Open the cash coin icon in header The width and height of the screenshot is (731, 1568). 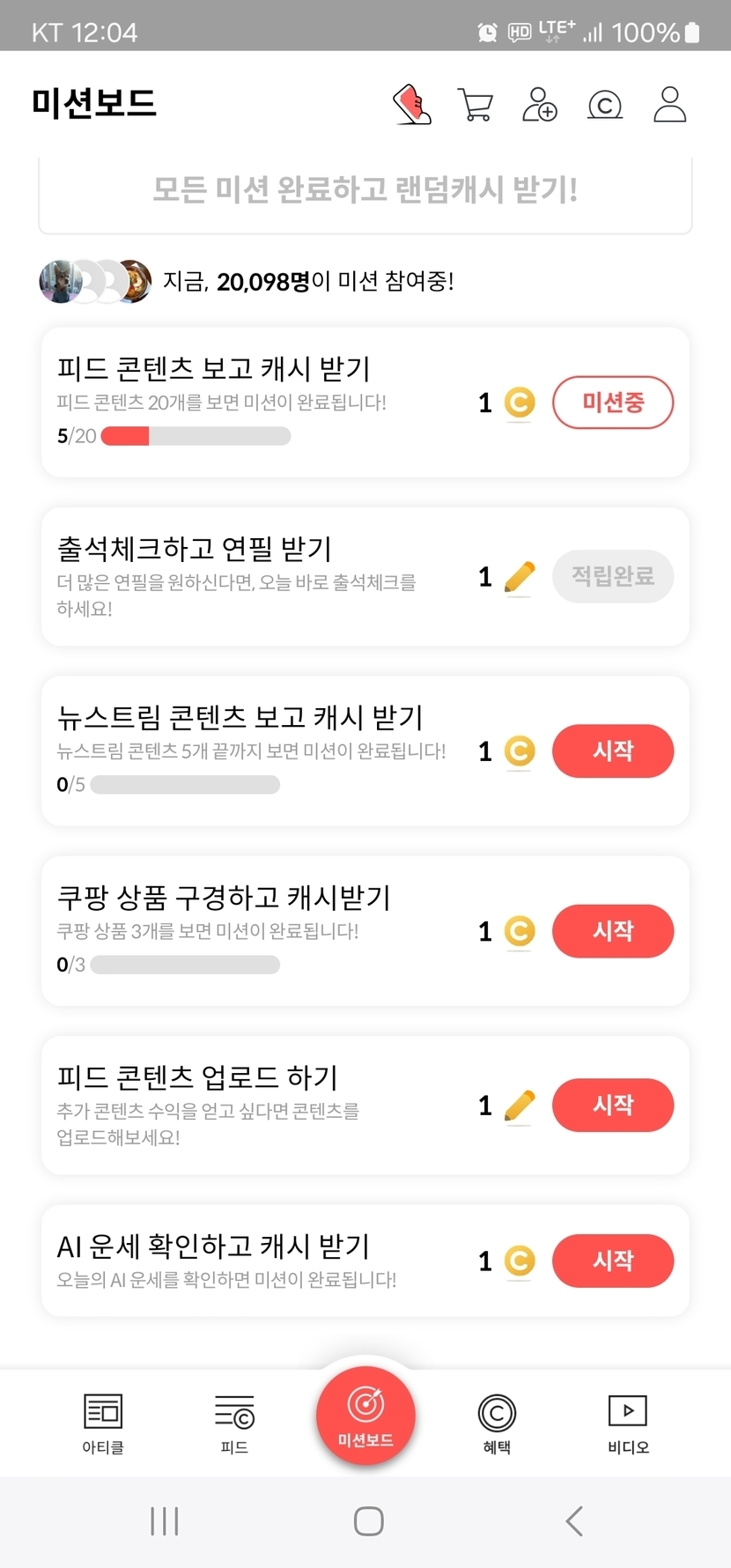click(x=605, y=105)
